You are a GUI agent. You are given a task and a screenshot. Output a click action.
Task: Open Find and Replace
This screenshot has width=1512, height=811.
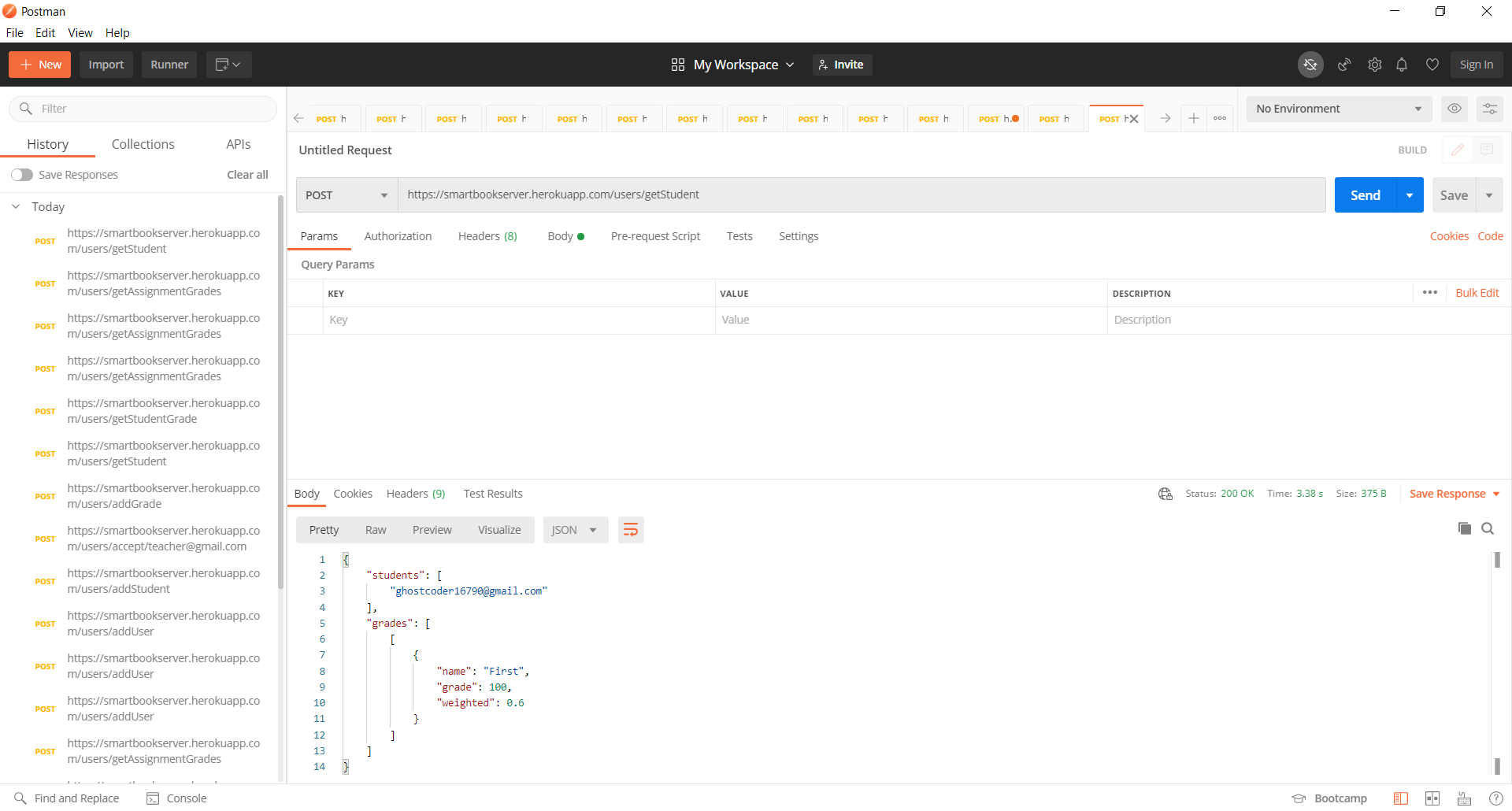[x=67, y=798]
